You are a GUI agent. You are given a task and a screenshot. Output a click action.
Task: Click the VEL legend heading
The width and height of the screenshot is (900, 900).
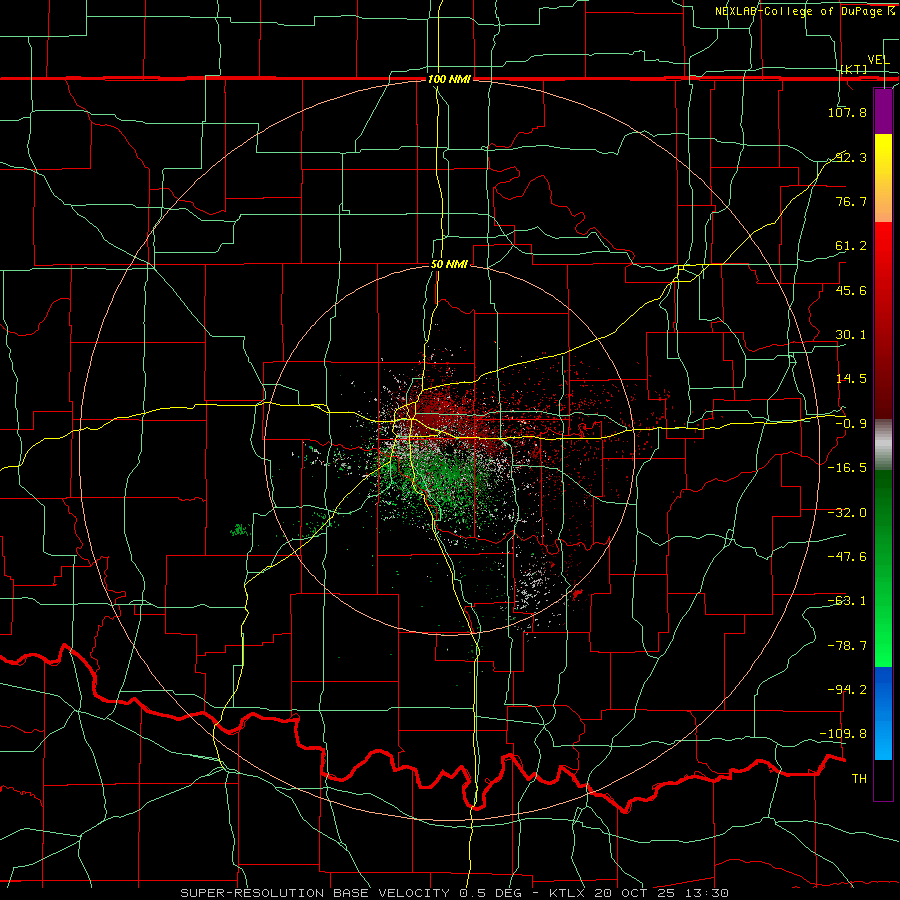coord(878,60)
